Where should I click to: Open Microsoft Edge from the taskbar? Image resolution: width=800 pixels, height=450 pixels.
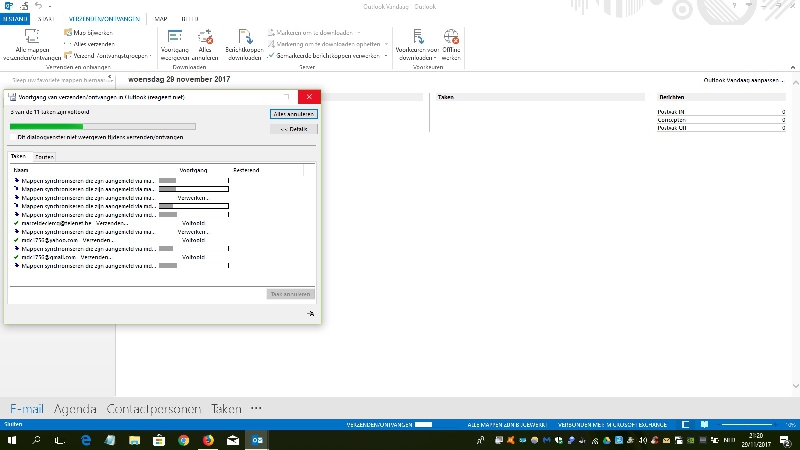click(x=86, y=440)
